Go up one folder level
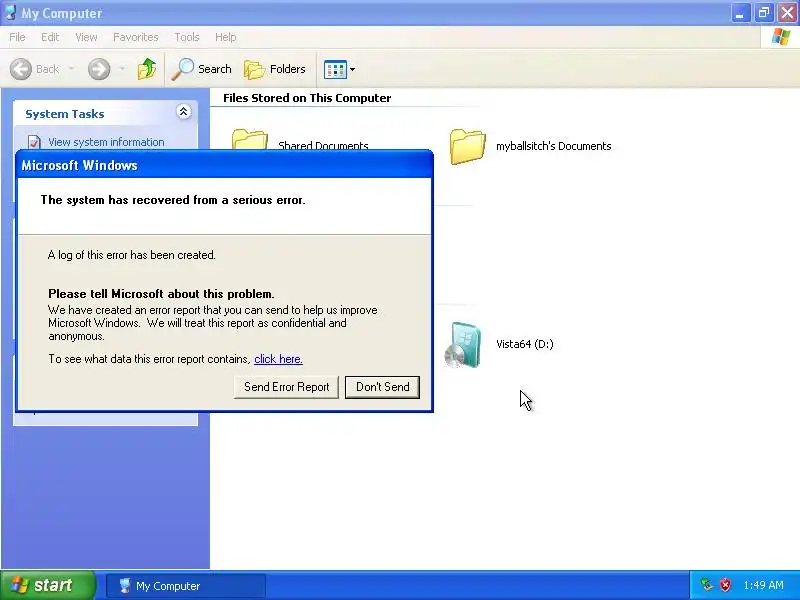The width and height of the screenshot is (800, 600). (147, 69)
